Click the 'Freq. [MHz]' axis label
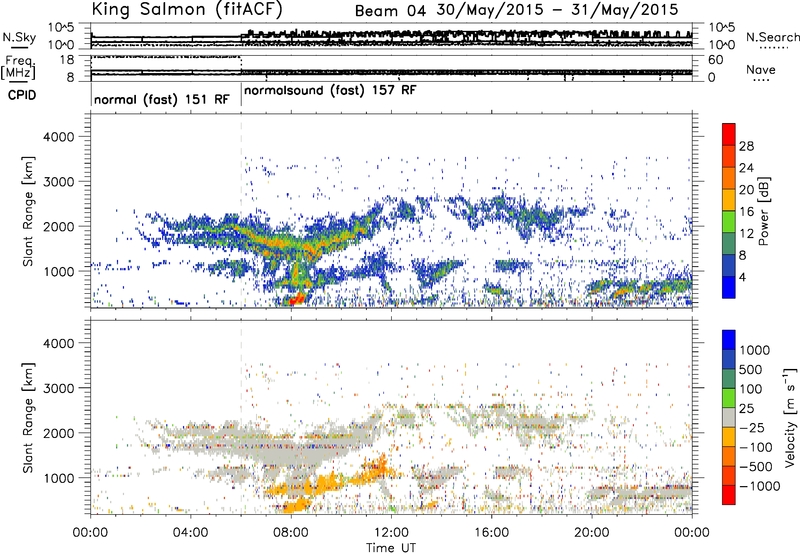This screenshot has width=800, height=554. click(18, 68)
